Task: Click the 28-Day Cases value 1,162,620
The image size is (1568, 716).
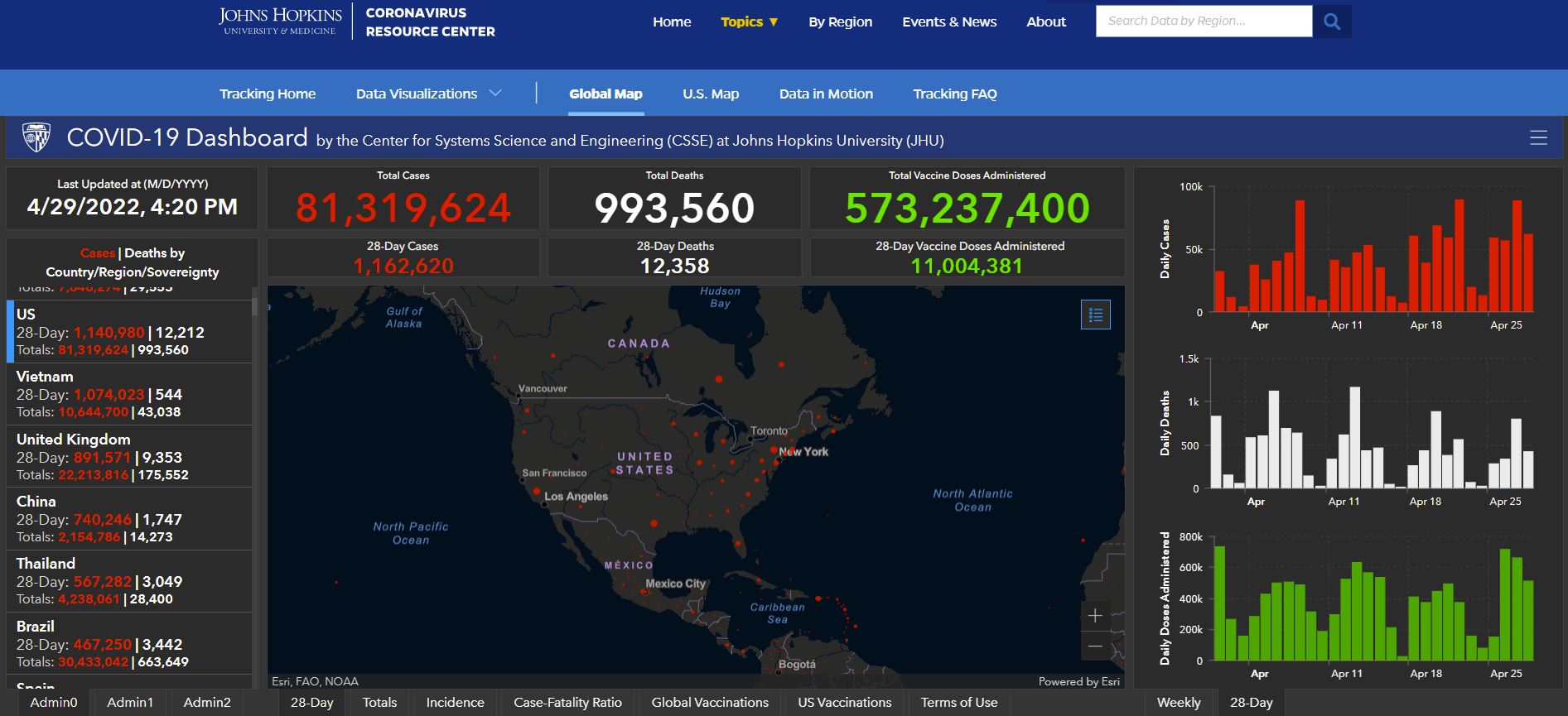Action: (x=403, y=266)
